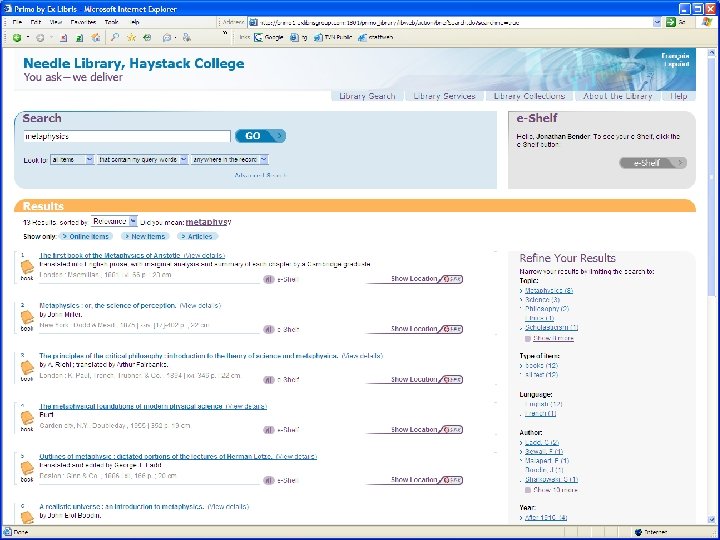Filter results to Online items
This screenshot has height=540, width=720.
[x=86, y=236]
